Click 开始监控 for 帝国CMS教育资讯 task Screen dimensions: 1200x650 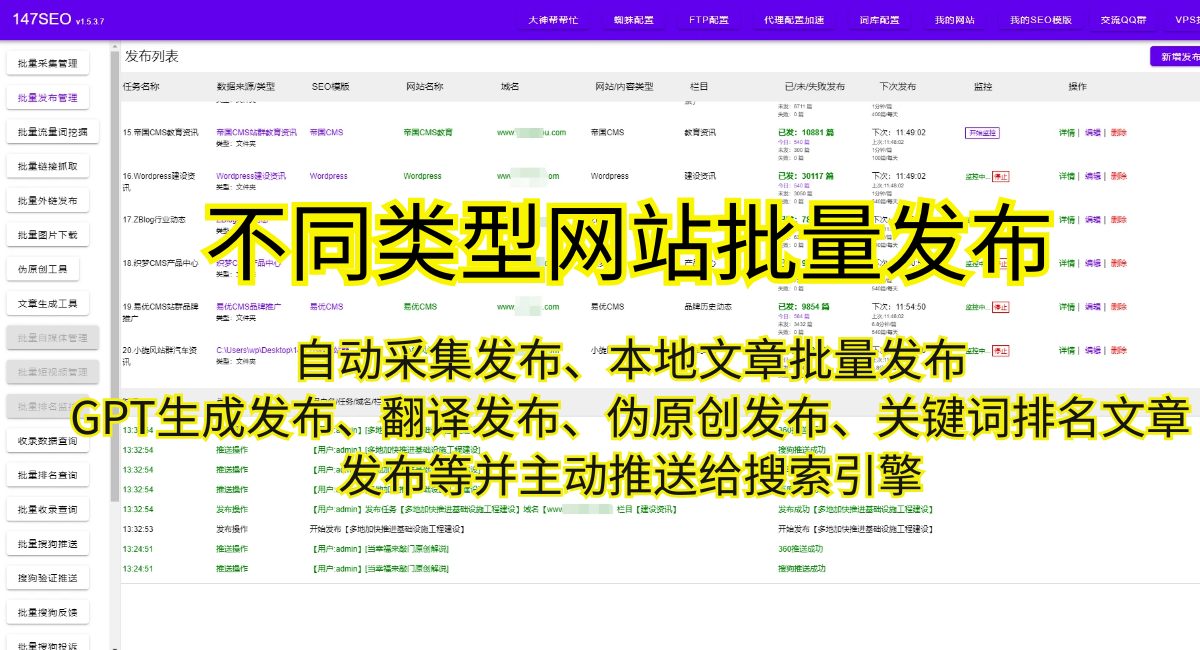[x=981, y=133]
